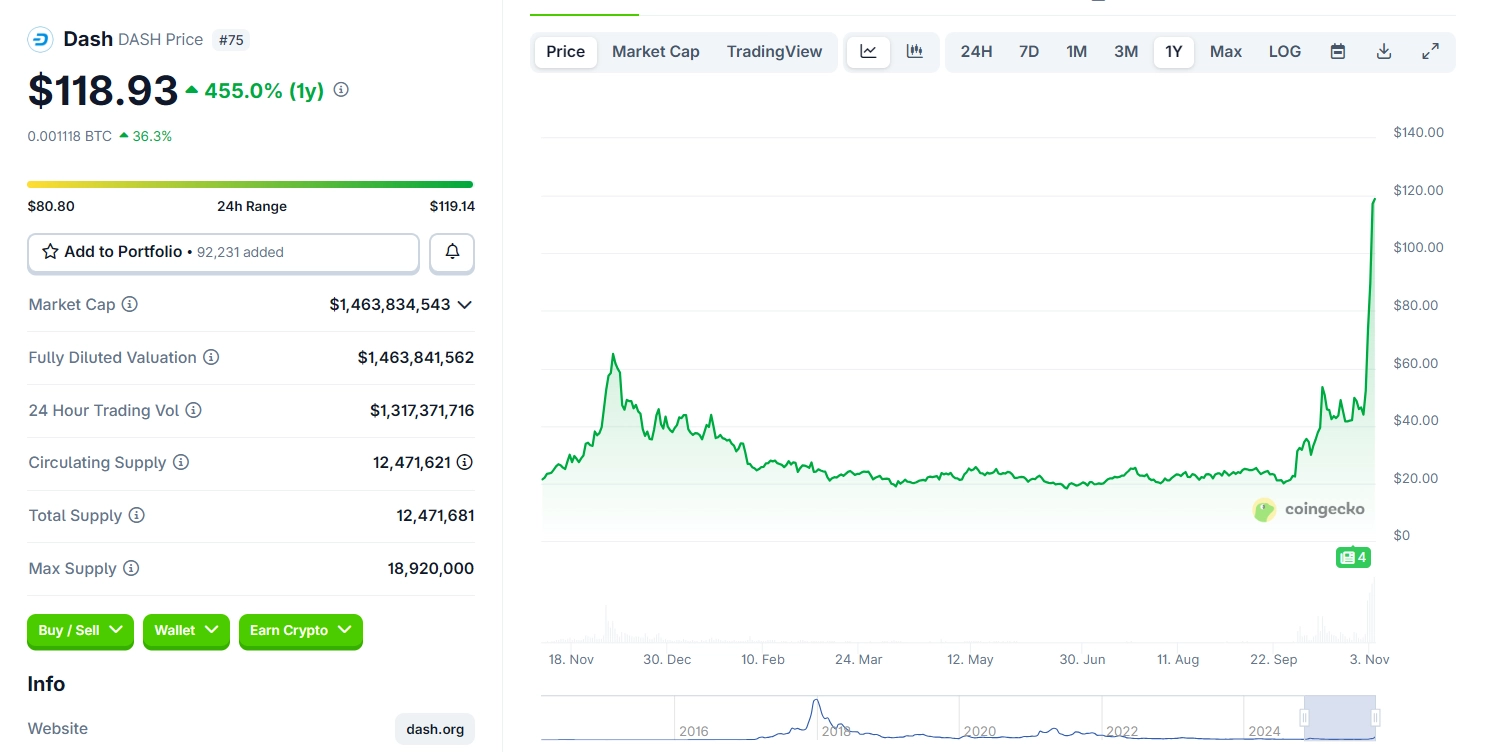The height and width of the screenshot is (752, 1497).
Task: Switch to the line chart view icon
Action: coord(868,52)
